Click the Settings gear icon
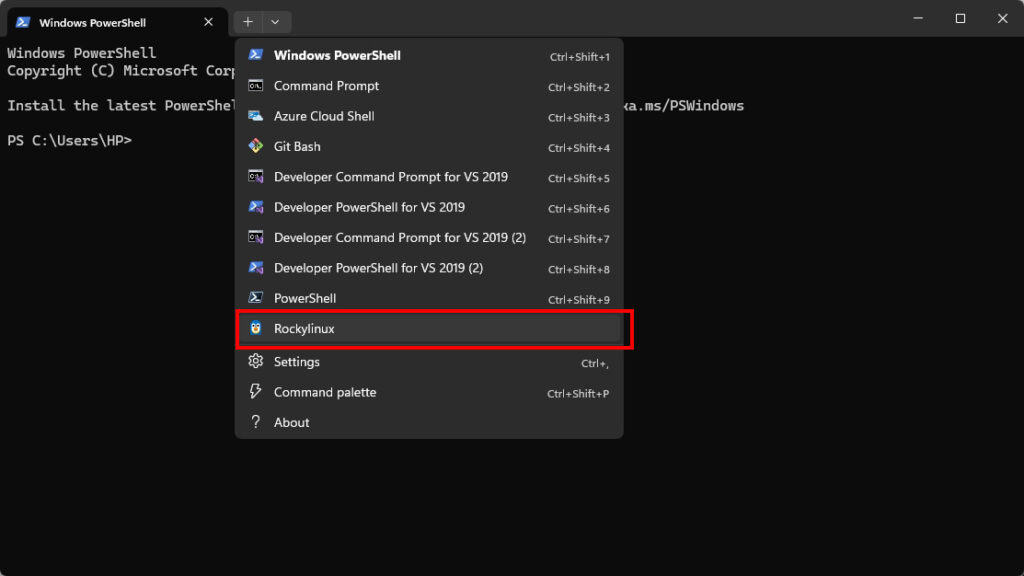 [255, 361]
